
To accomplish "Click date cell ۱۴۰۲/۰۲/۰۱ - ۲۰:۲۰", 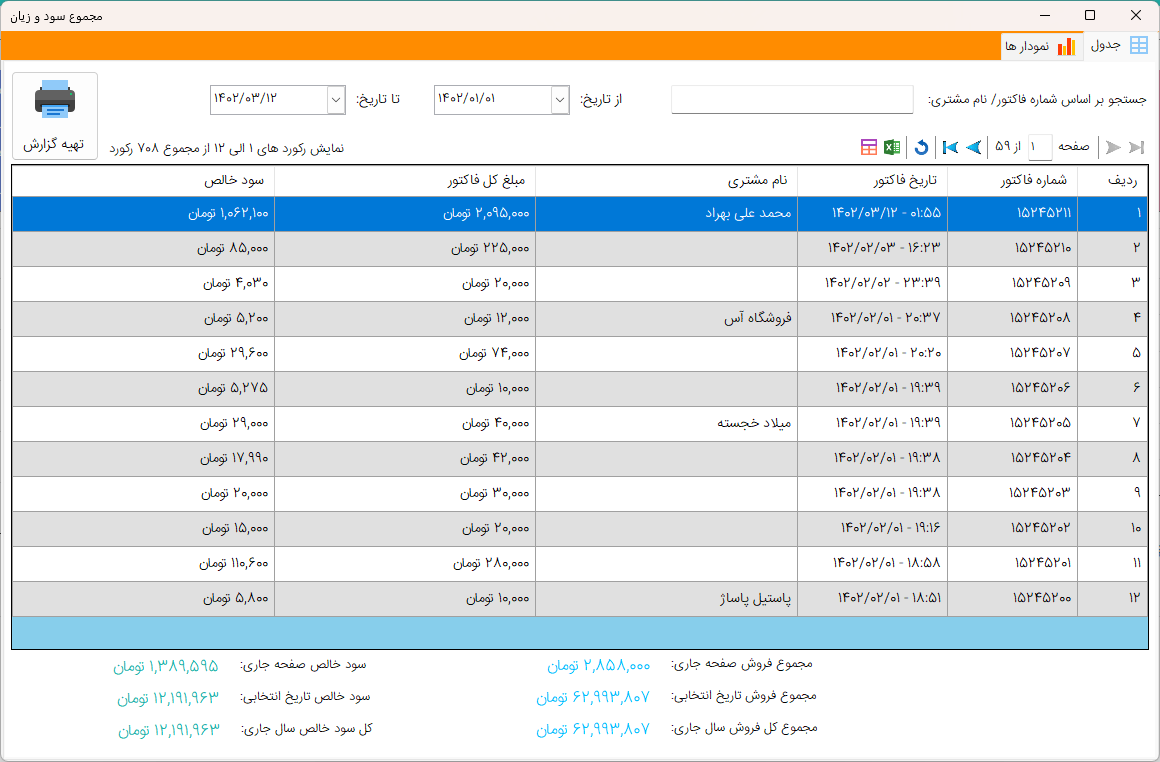I will coord(873,354).
